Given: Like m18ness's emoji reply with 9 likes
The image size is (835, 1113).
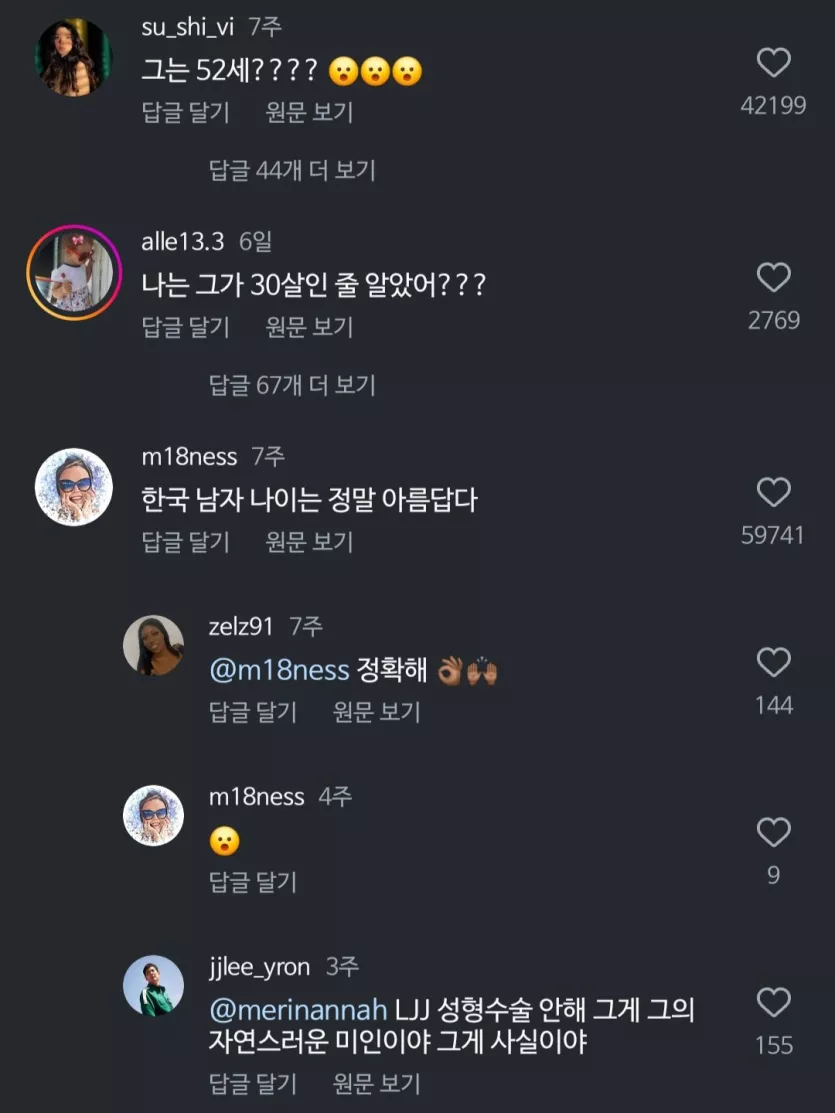Looking at the screenshot, I should click(x=773, y=832).
